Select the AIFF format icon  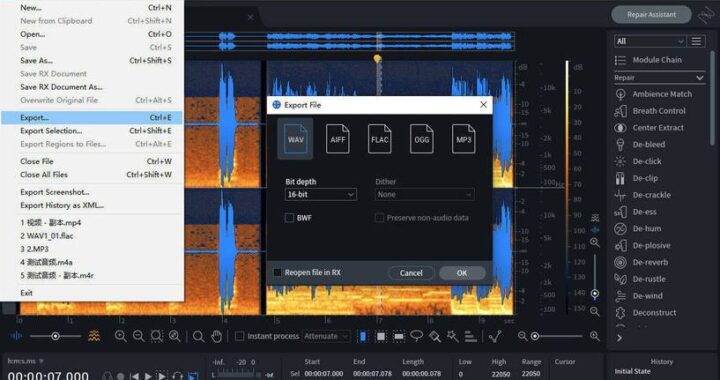[x=338, y=139]
